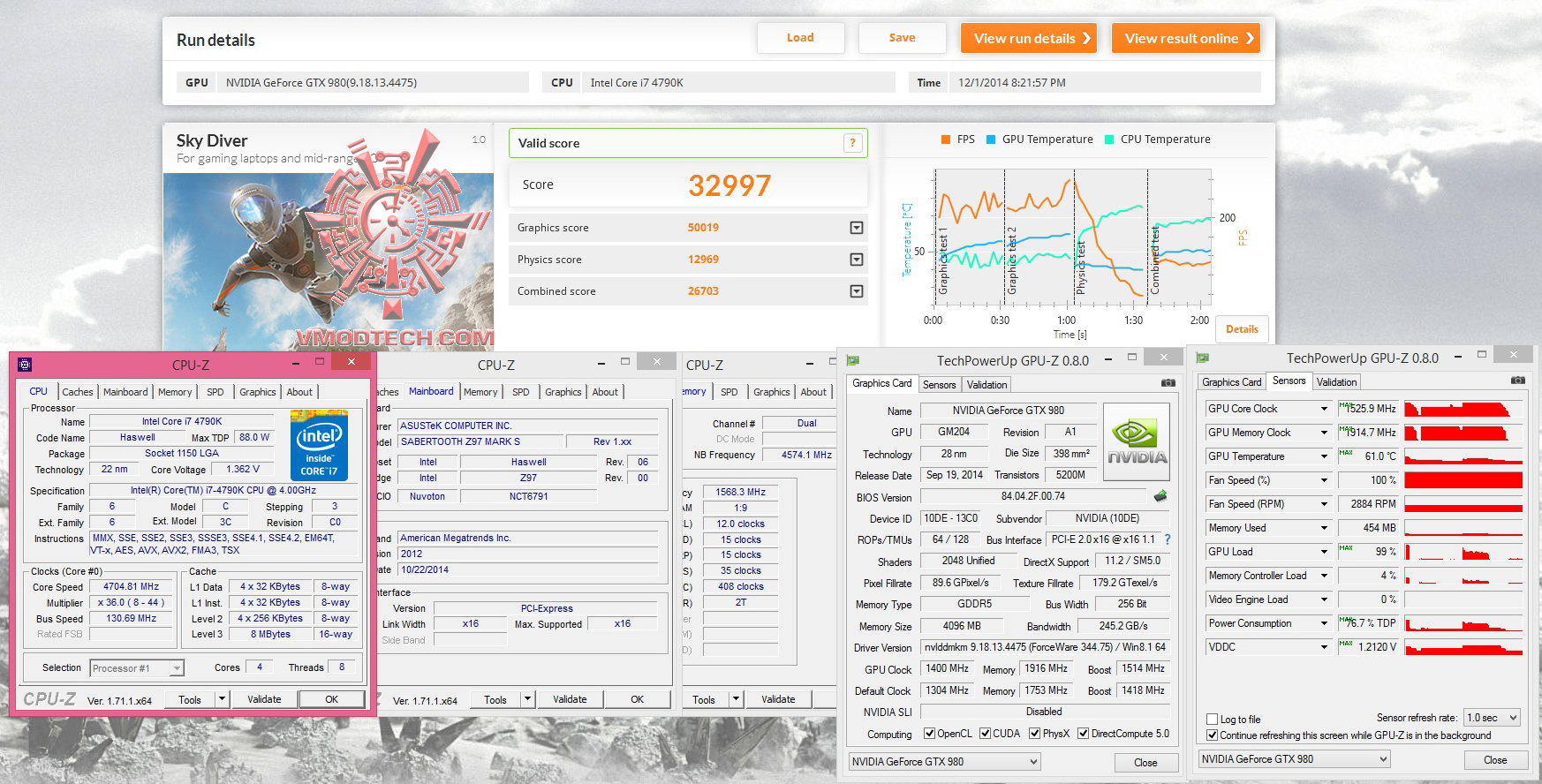The image size is (1542, 784).
Task: Open the GPU Temperature sensor dropdown
Action: pos(1324,456)
